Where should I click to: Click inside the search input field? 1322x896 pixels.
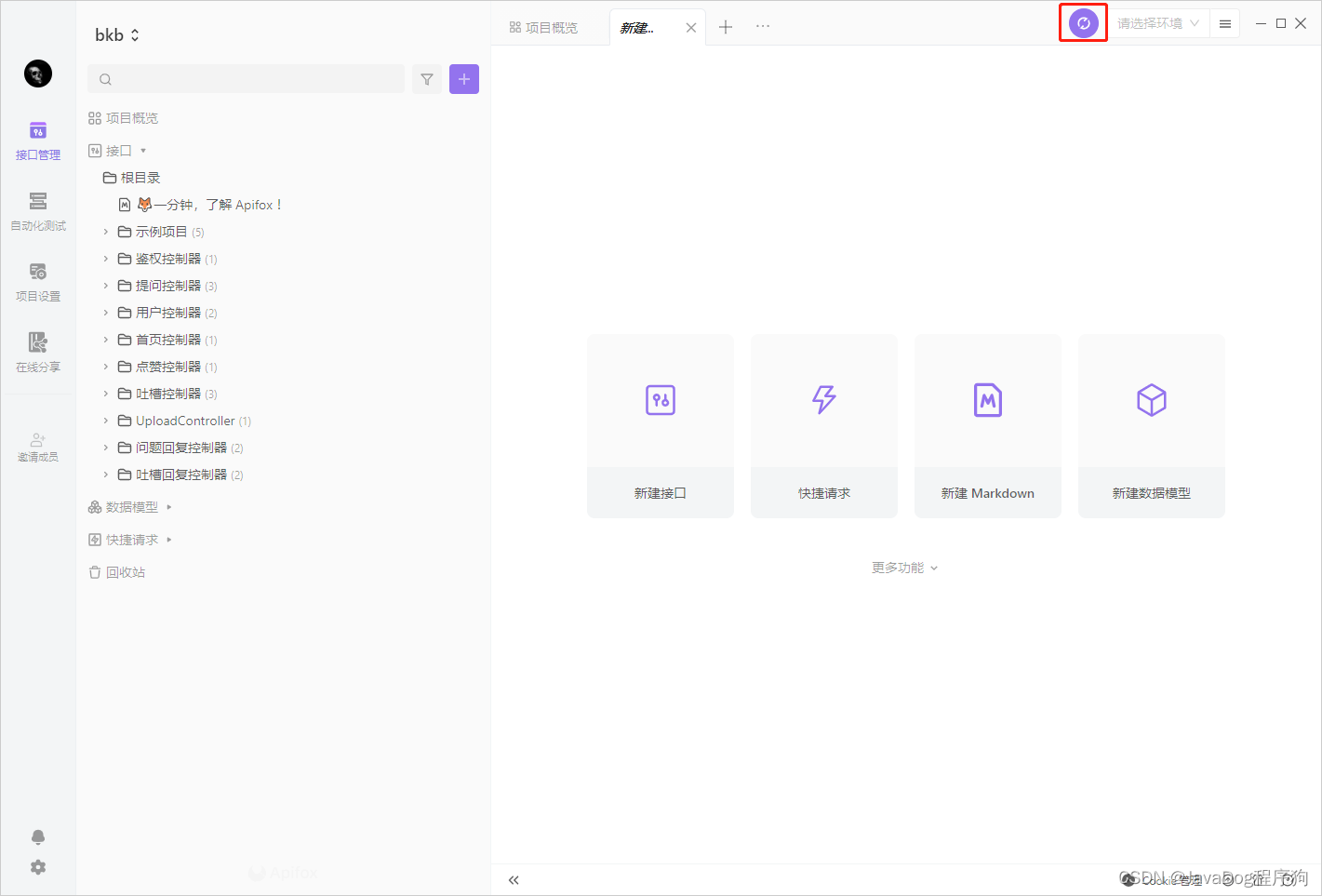(246, 79)
